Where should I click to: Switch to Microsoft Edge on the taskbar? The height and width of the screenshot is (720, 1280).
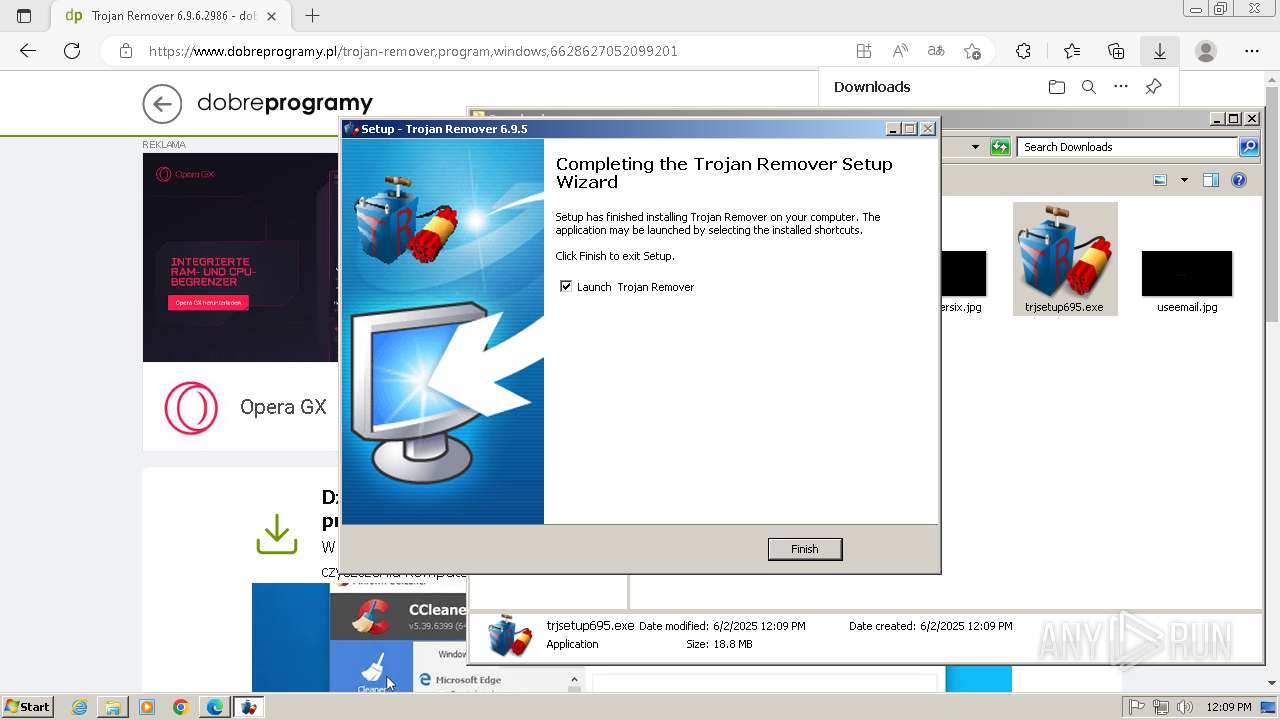215,707
